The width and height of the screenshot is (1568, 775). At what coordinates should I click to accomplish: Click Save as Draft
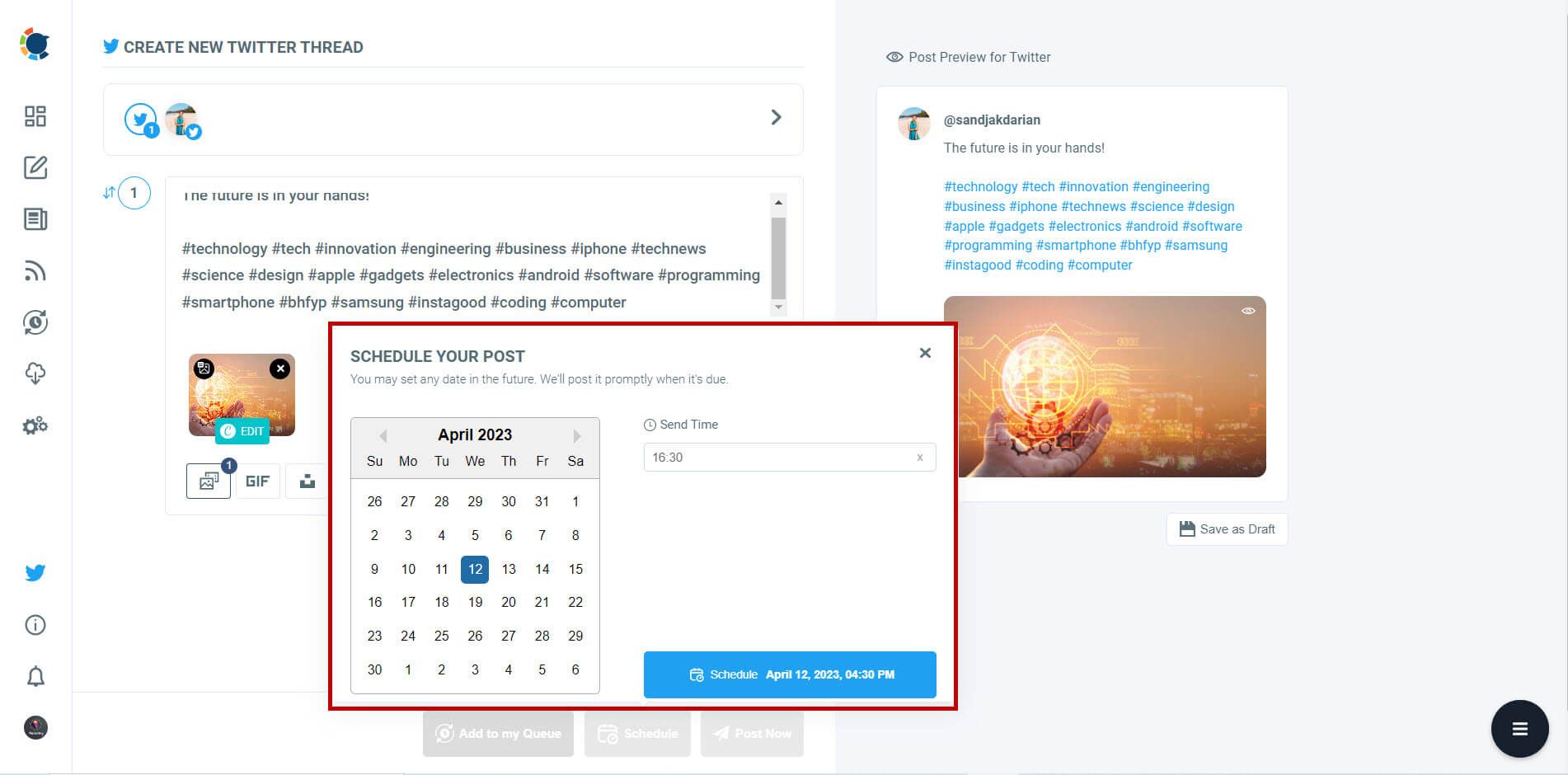click(x=1227, y=528)
